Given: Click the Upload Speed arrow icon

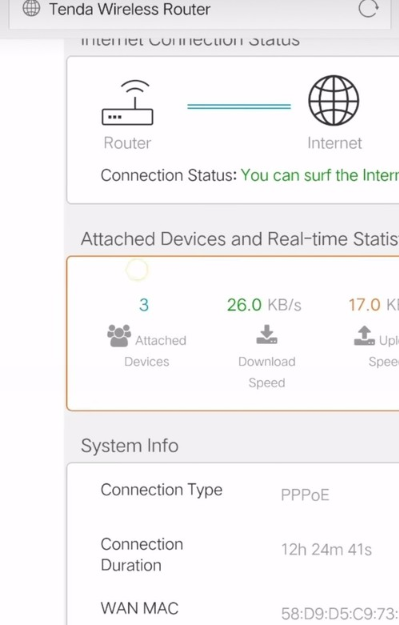Looking at the screenshot, I should pos(364,336).
